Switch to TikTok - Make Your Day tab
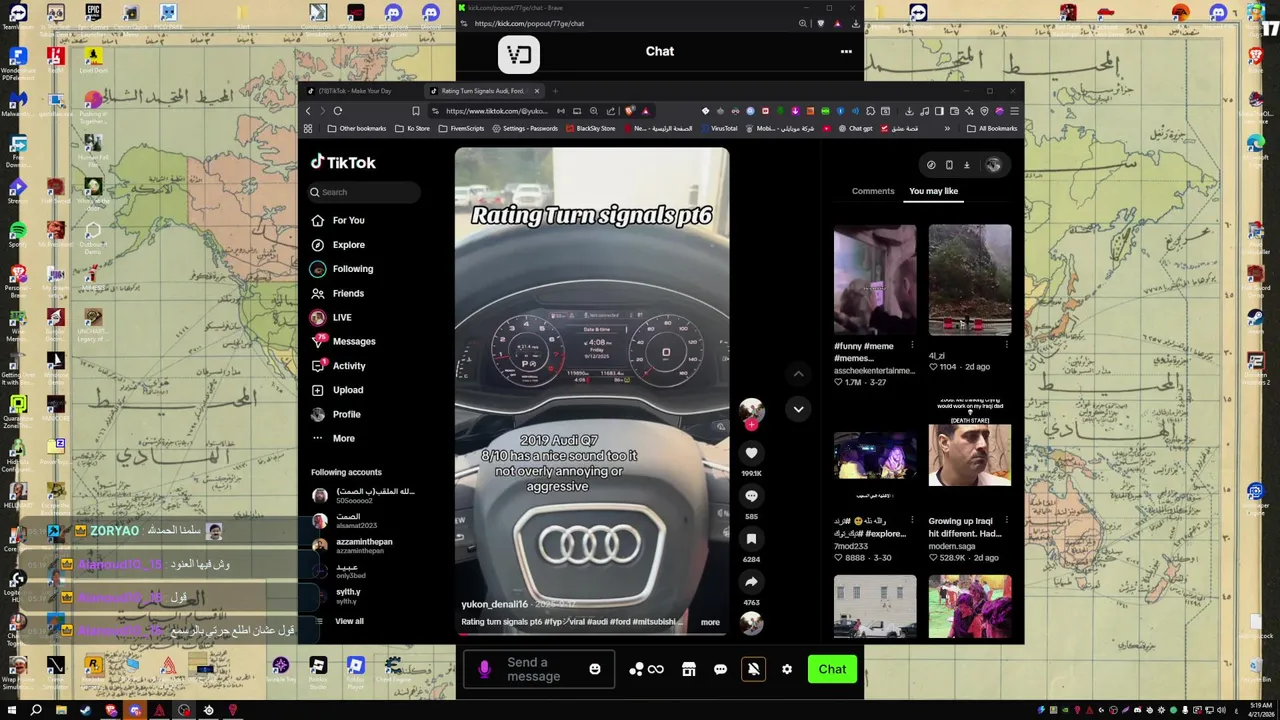Viewport: 1280px width, 720px height. [x=360, y=91]
